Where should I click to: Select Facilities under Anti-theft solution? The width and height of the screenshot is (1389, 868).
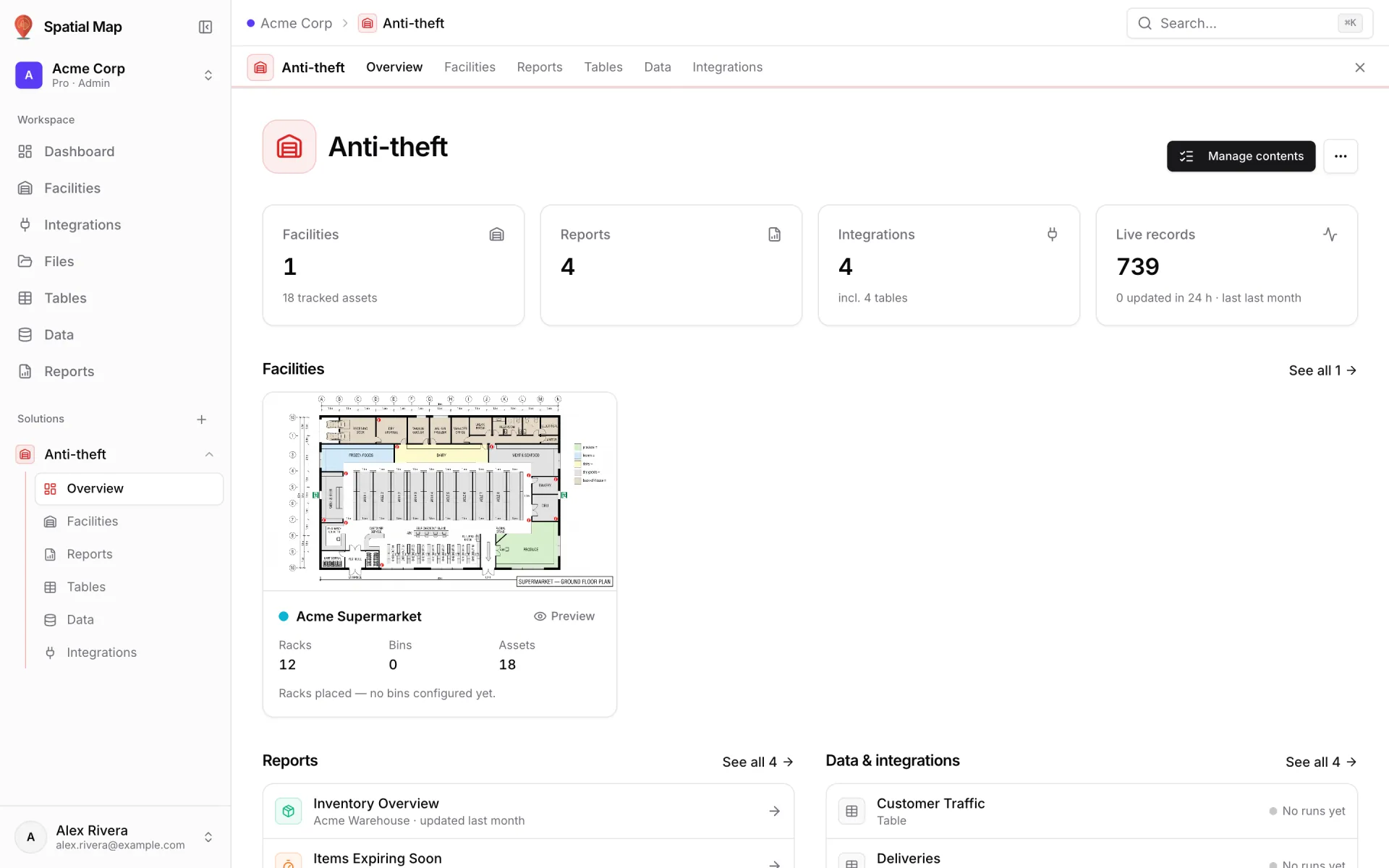click(x=129, y=521)
